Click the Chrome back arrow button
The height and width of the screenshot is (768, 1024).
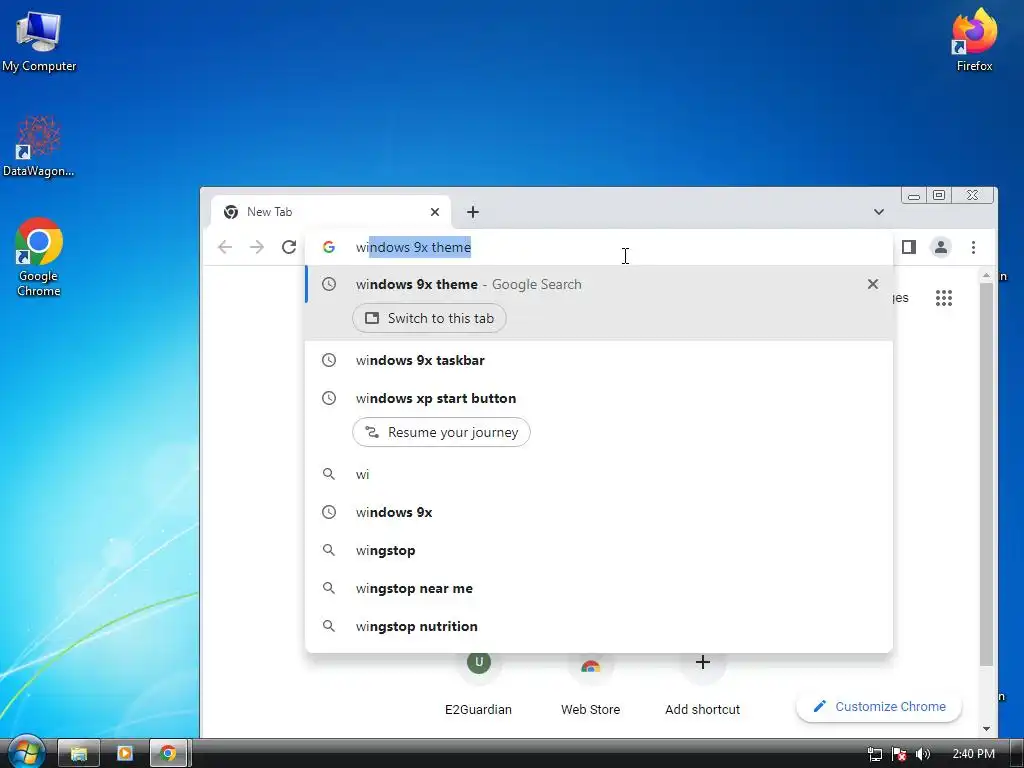pyautogui.click(x=225, y=247)
